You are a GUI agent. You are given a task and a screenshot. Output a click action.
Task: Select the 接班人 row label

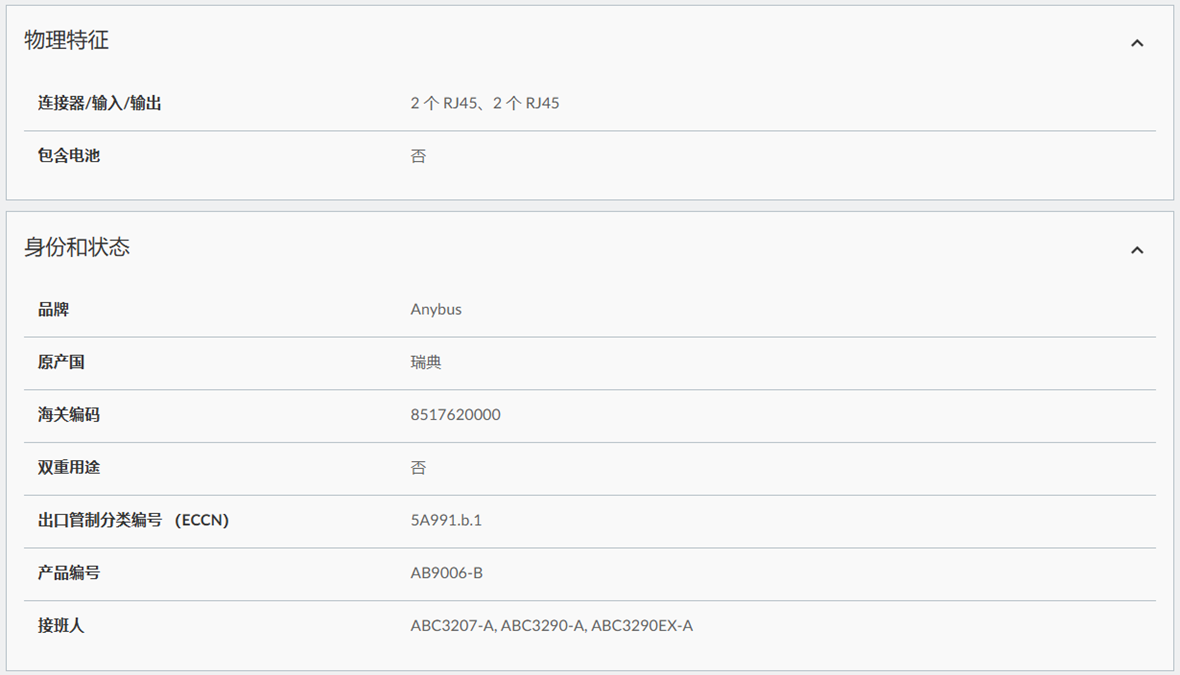61,626
